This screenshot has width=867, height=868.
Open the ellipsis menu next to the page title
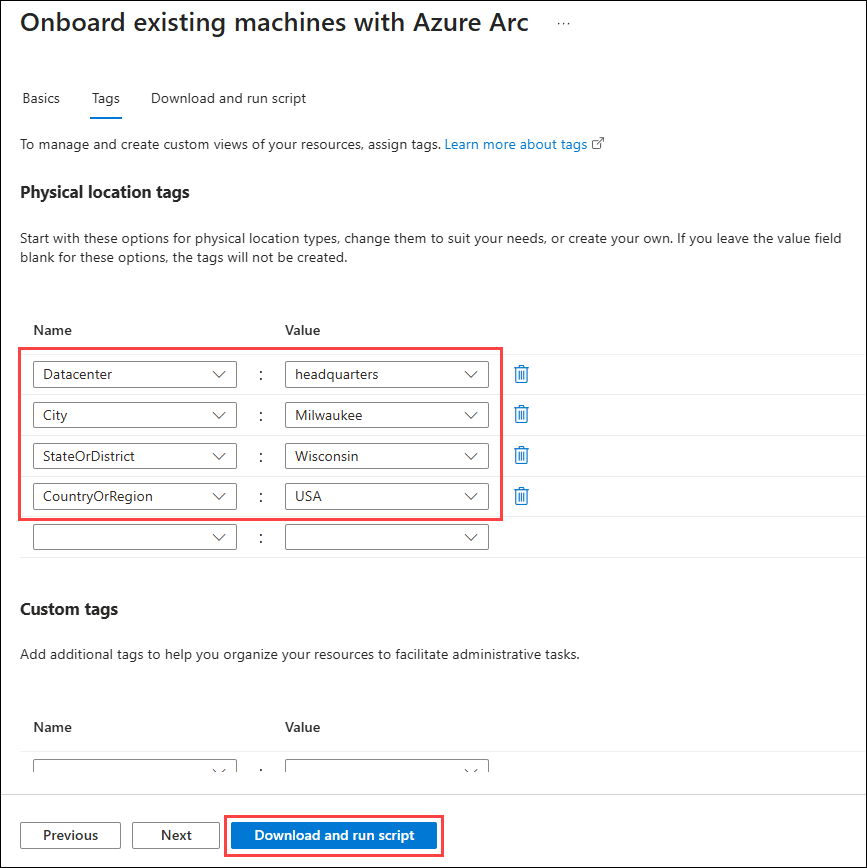point(563,22)
